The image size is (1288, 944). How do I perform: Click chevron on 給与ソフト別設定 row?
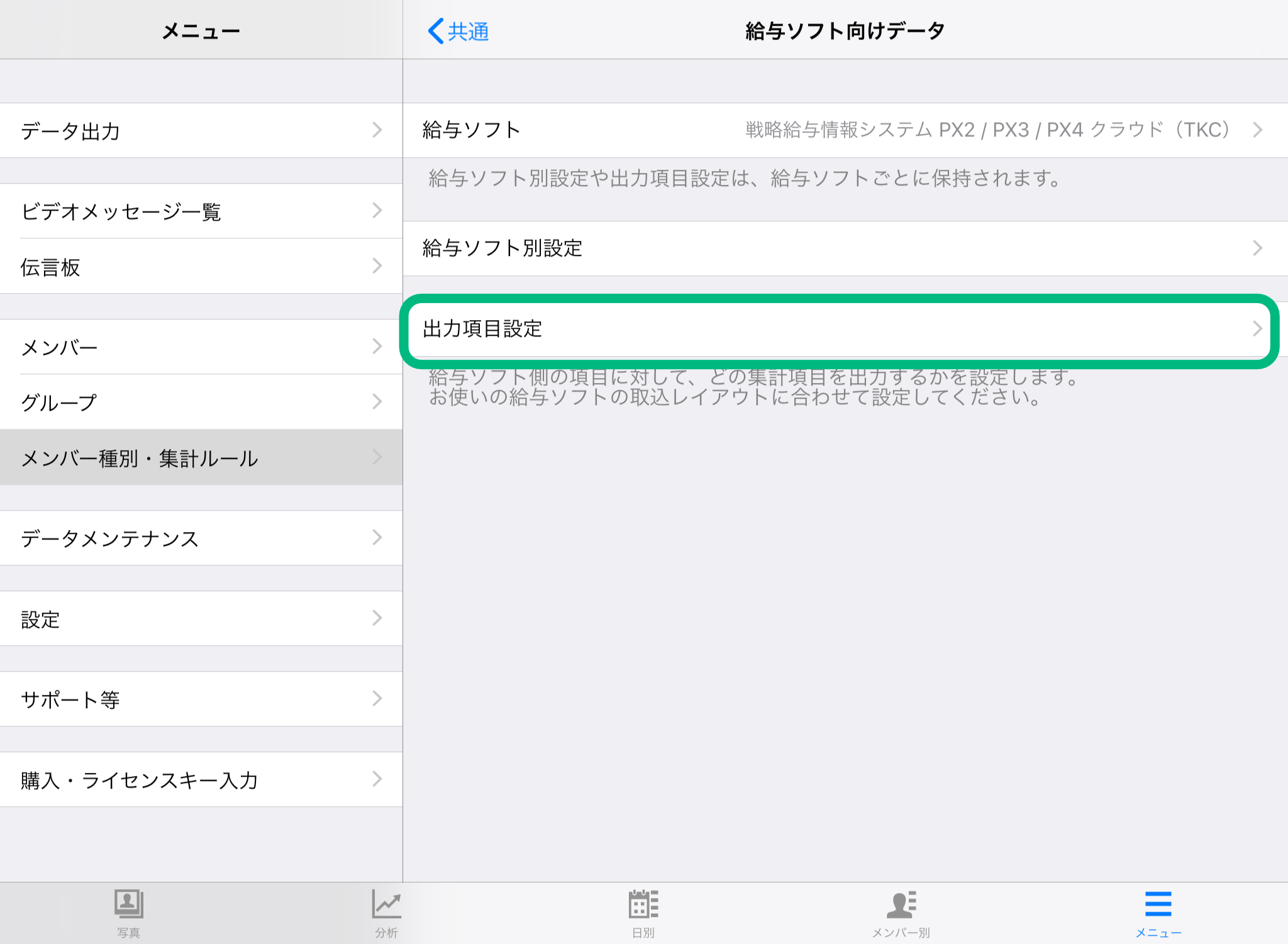coord(1257,248)
